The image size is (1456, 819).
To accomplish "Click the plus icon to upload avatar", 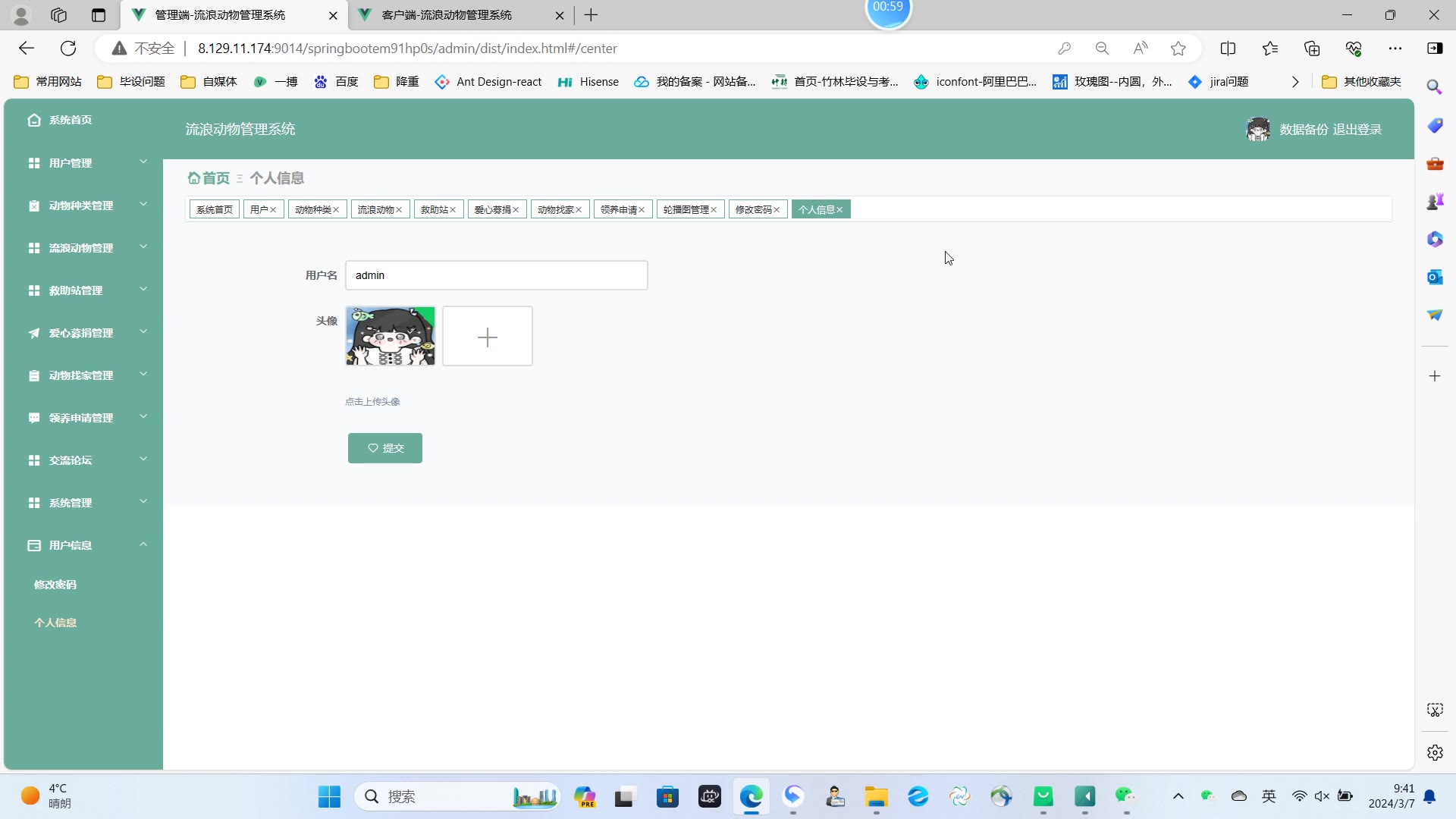I will pos(488,337).
